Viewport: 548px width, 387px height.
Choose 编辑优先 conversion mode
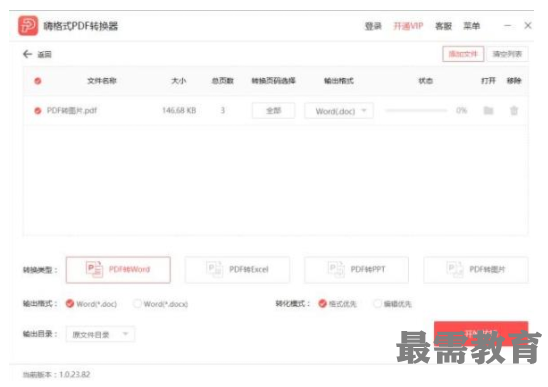pos(377,303)
